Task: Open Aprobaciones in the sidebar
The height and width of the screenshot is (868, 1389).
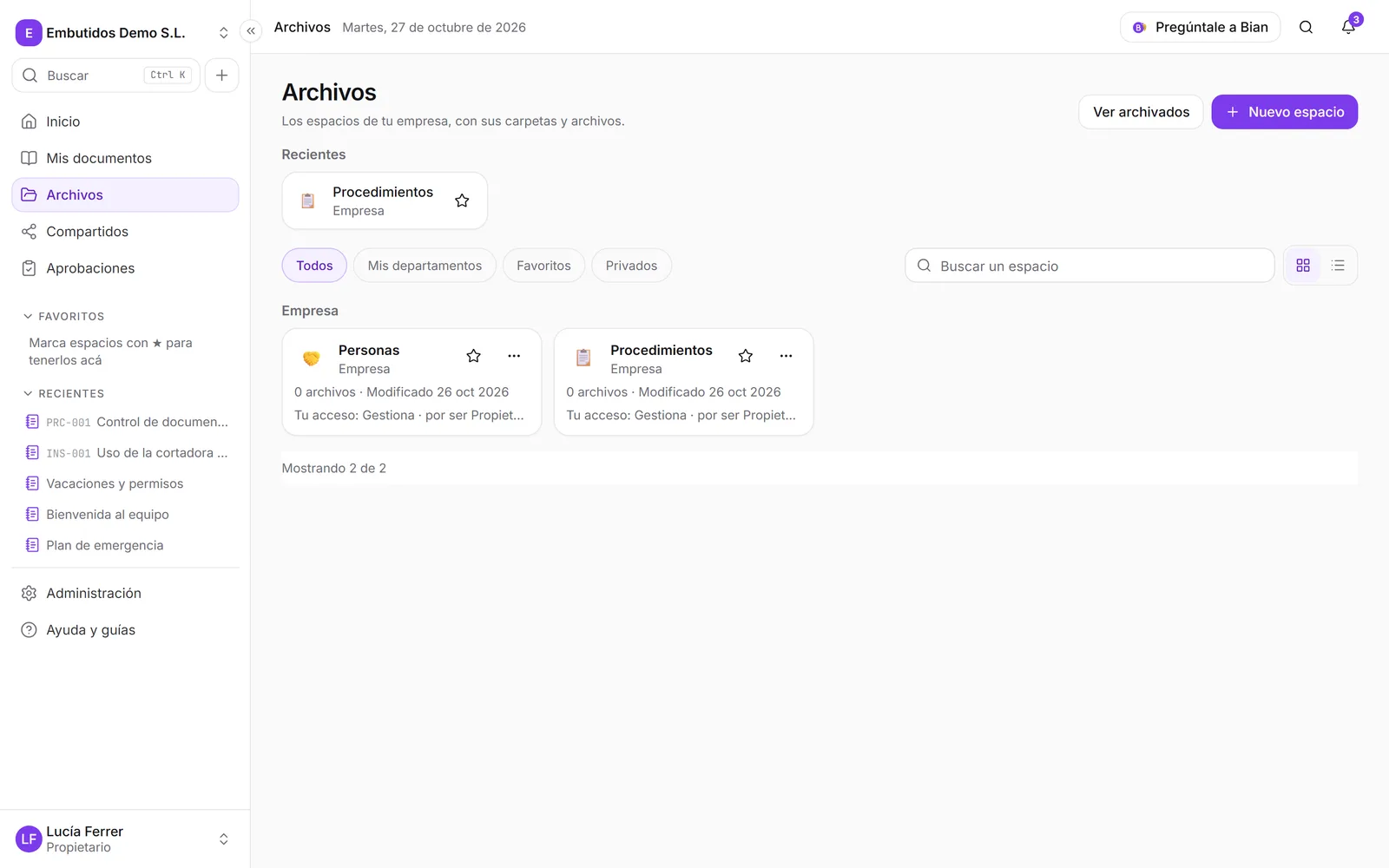Action: click(x=125, y=268)
